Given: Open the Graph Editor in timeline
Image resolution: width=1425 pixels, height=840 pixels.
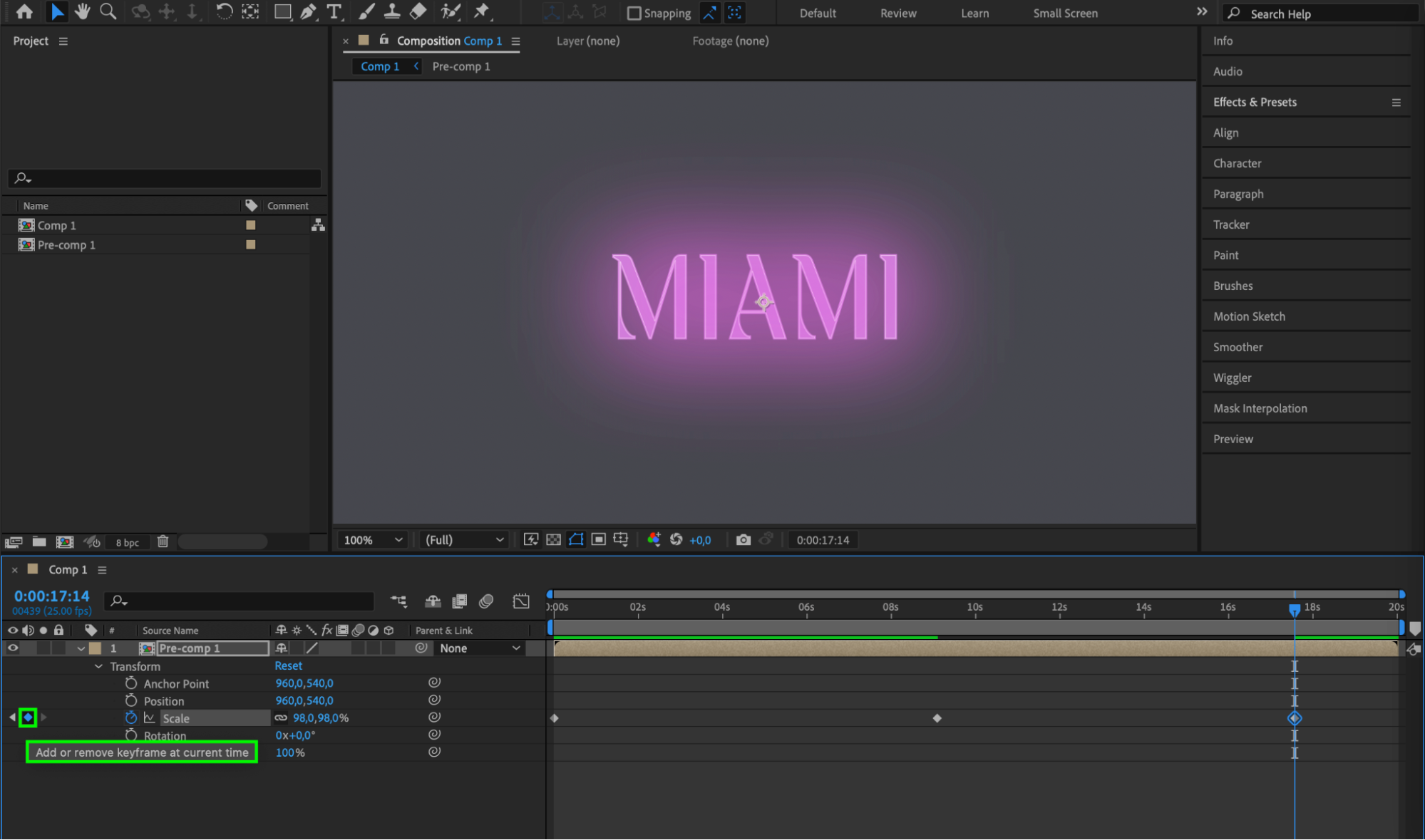Looking at the screenshot, I should point(521,601).
